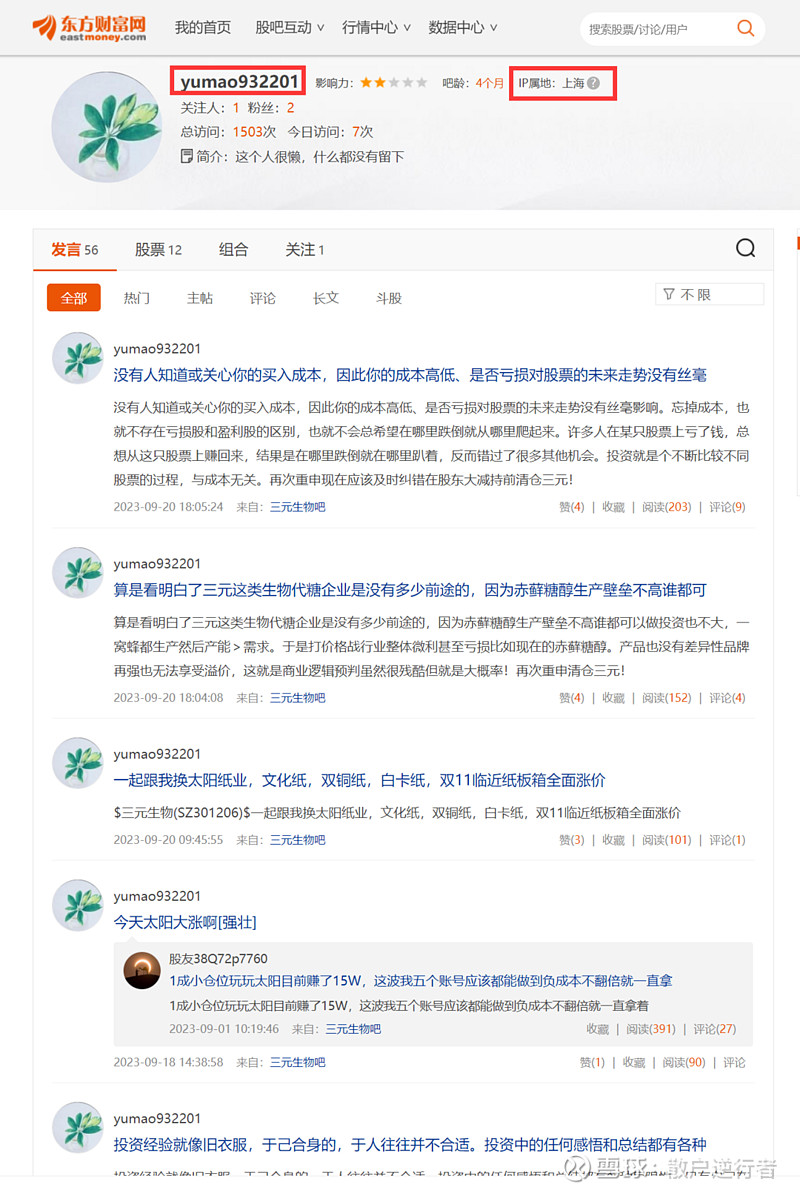This screenshot has width=800, height=1193.
Task: Click 股友38Q72p7760 sunset avatar
Action: (142, 970)
